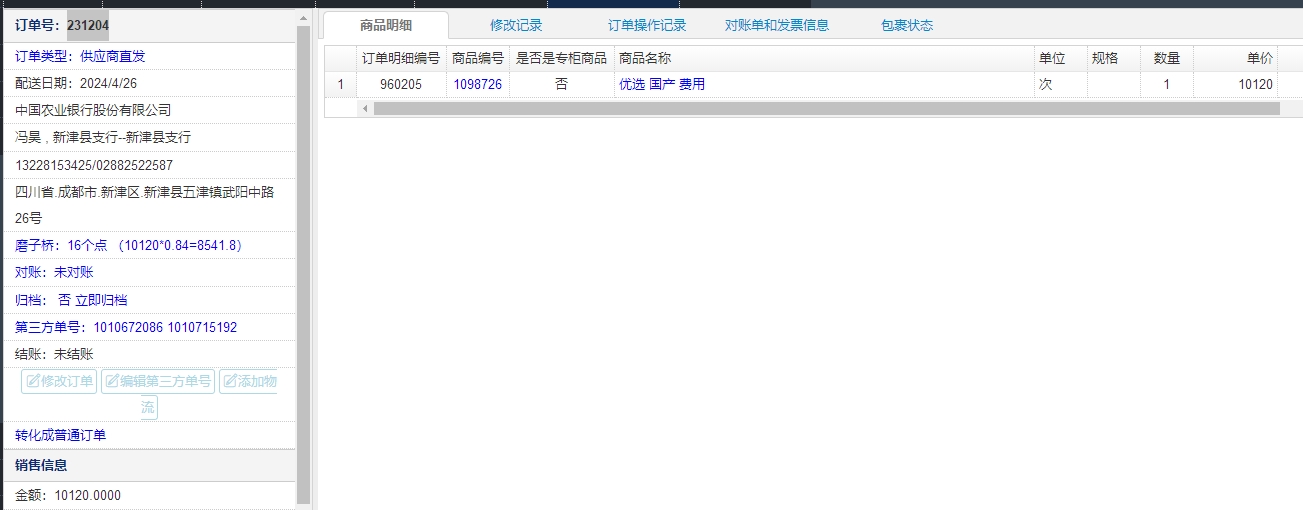Image resolution: width=1303 pixels, height=510 pixels.
Task: Click the left panel vertical scrollbar
Action: click(x=304, y=265)
